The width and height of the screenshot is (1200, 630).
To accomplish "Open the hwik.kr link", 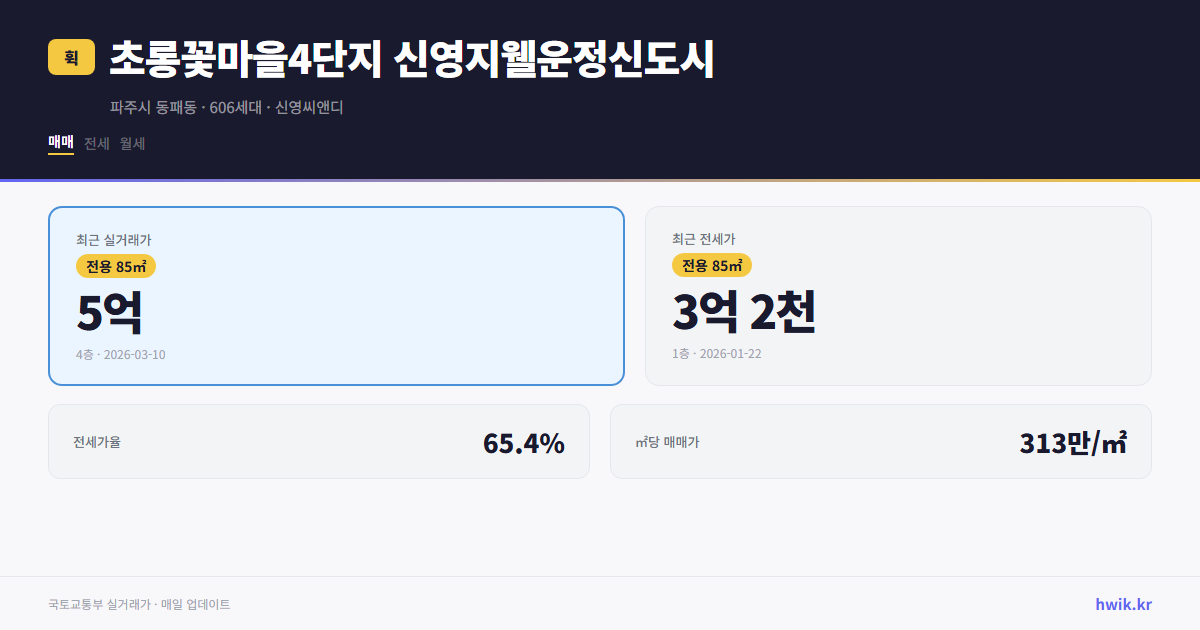I will [1124, 603].
